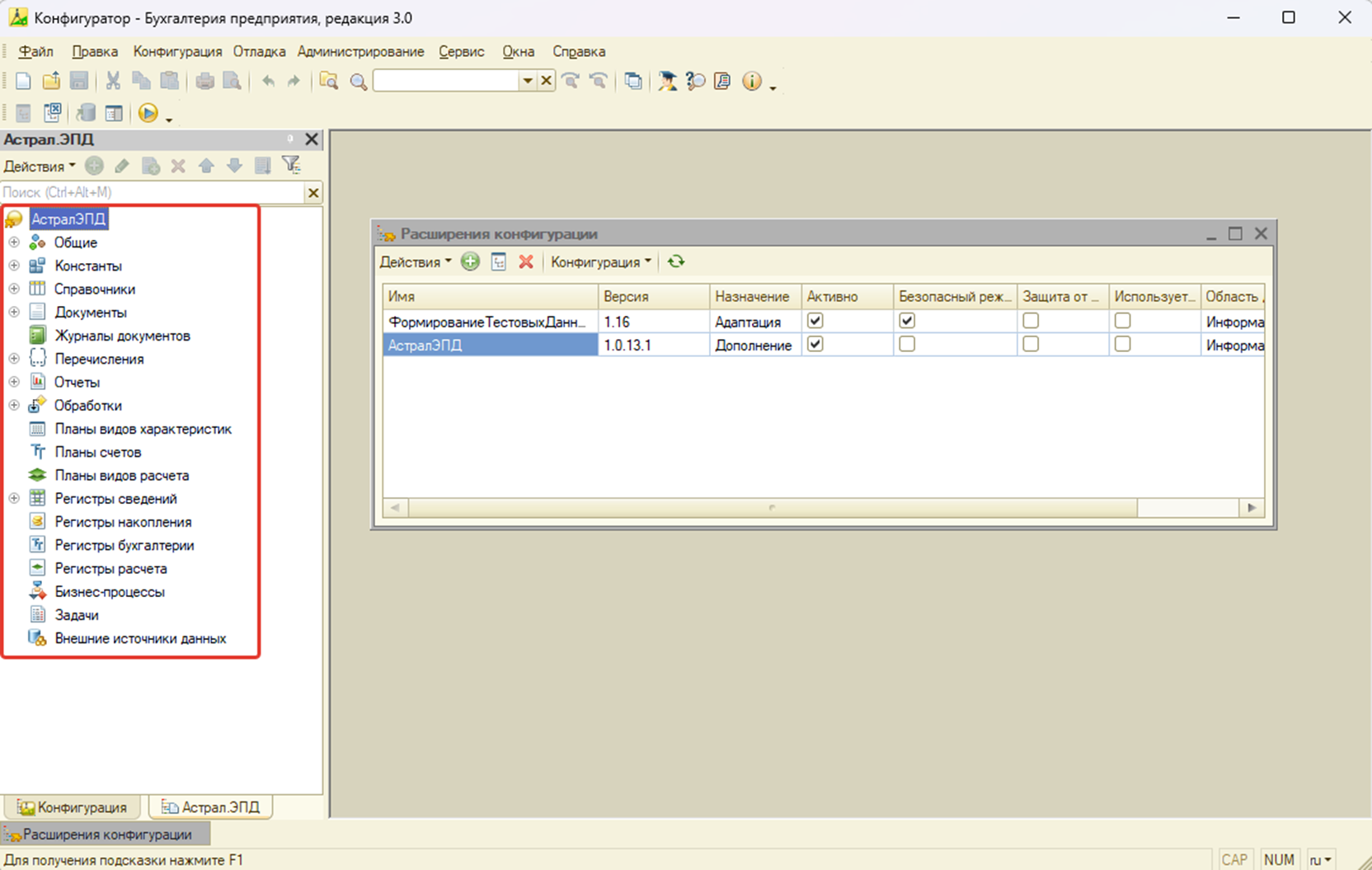
Task: Switch to the Конфигурация bottom tab
Action: (72, 807)
